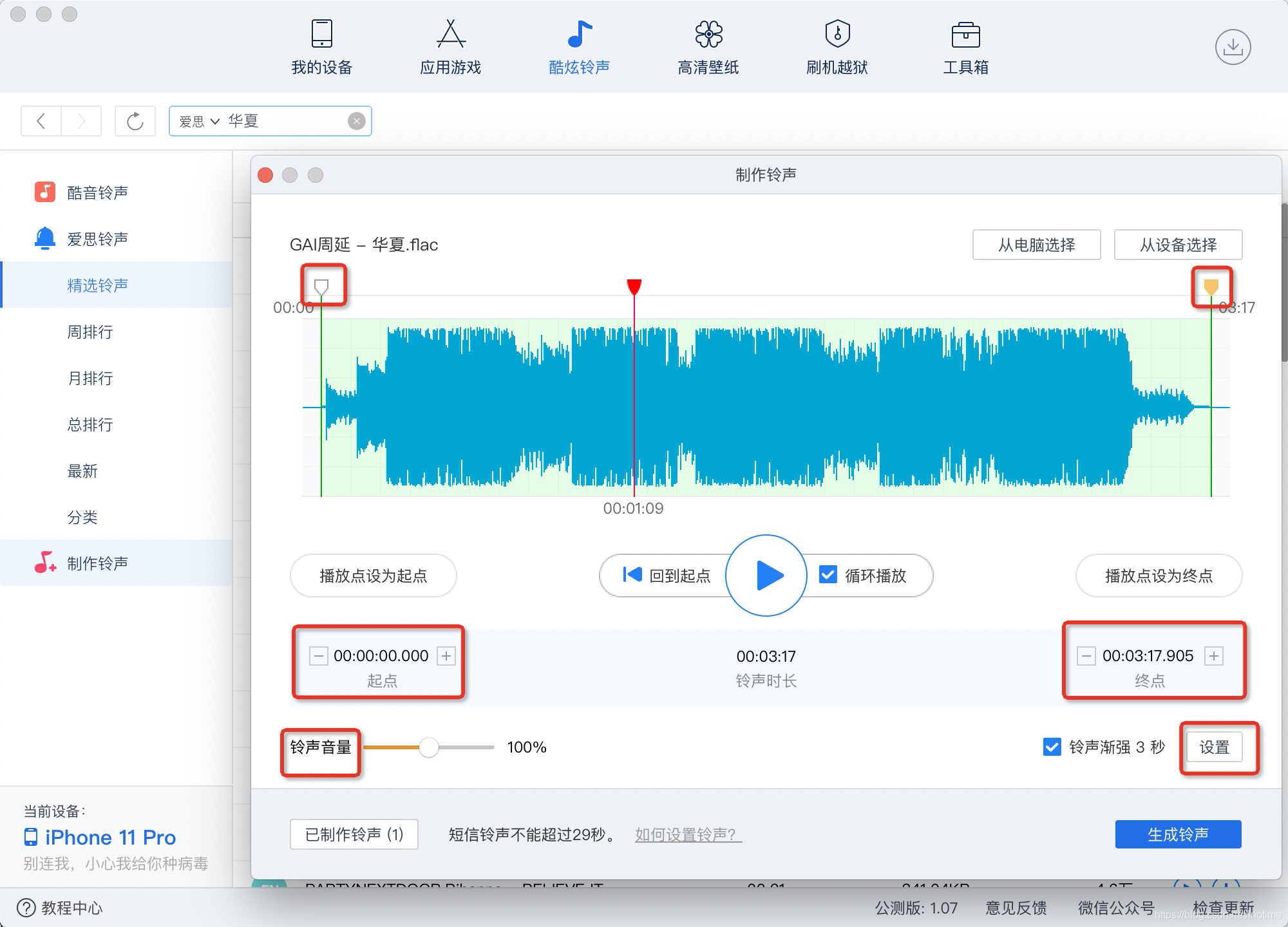Clear the search field text
This screenshot has height=927, width=1288.
[x=356, y=121]
